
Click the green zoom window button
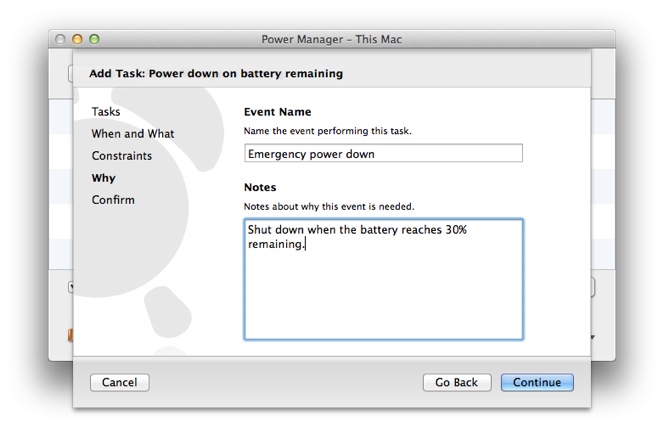pyautogui.click(x=94, y=39)
